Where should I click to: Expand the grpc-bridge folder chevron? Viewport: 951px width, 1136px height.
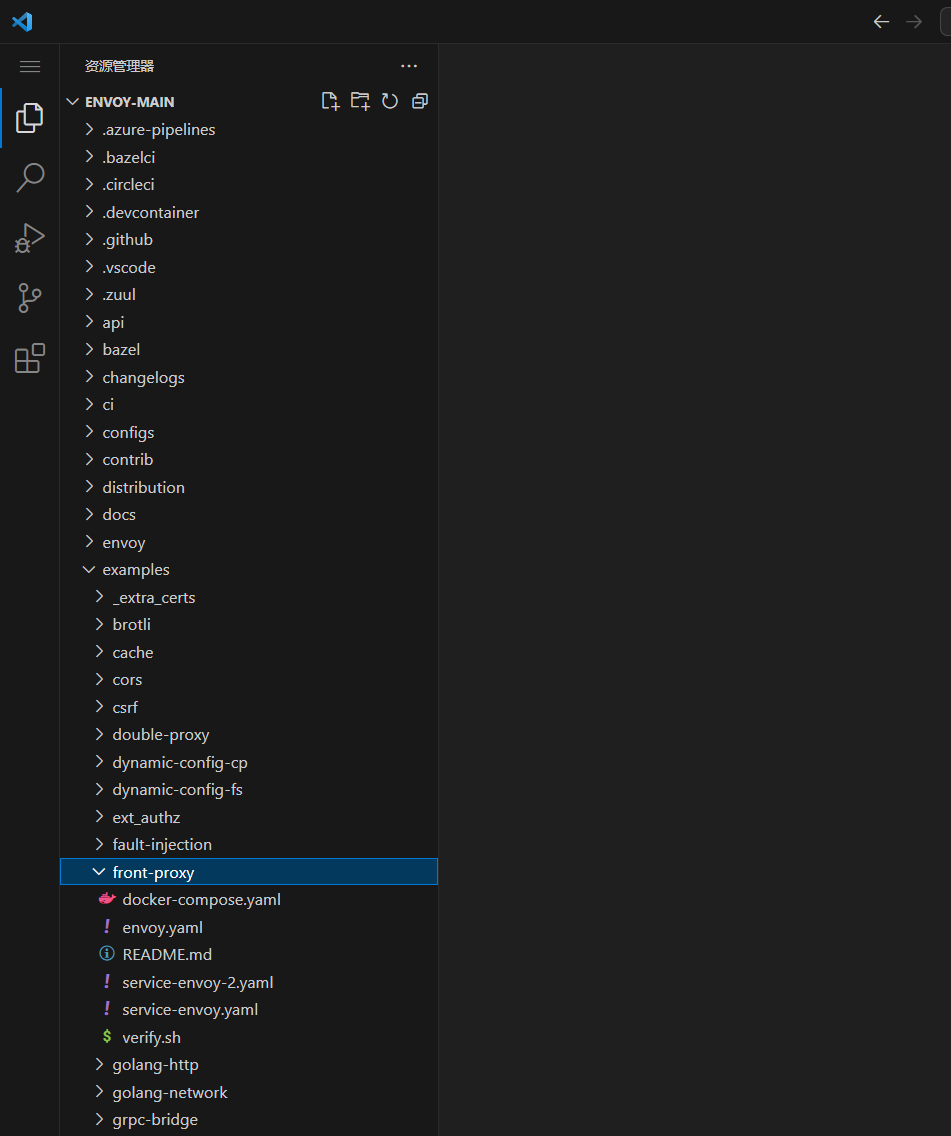[99, 1119]
